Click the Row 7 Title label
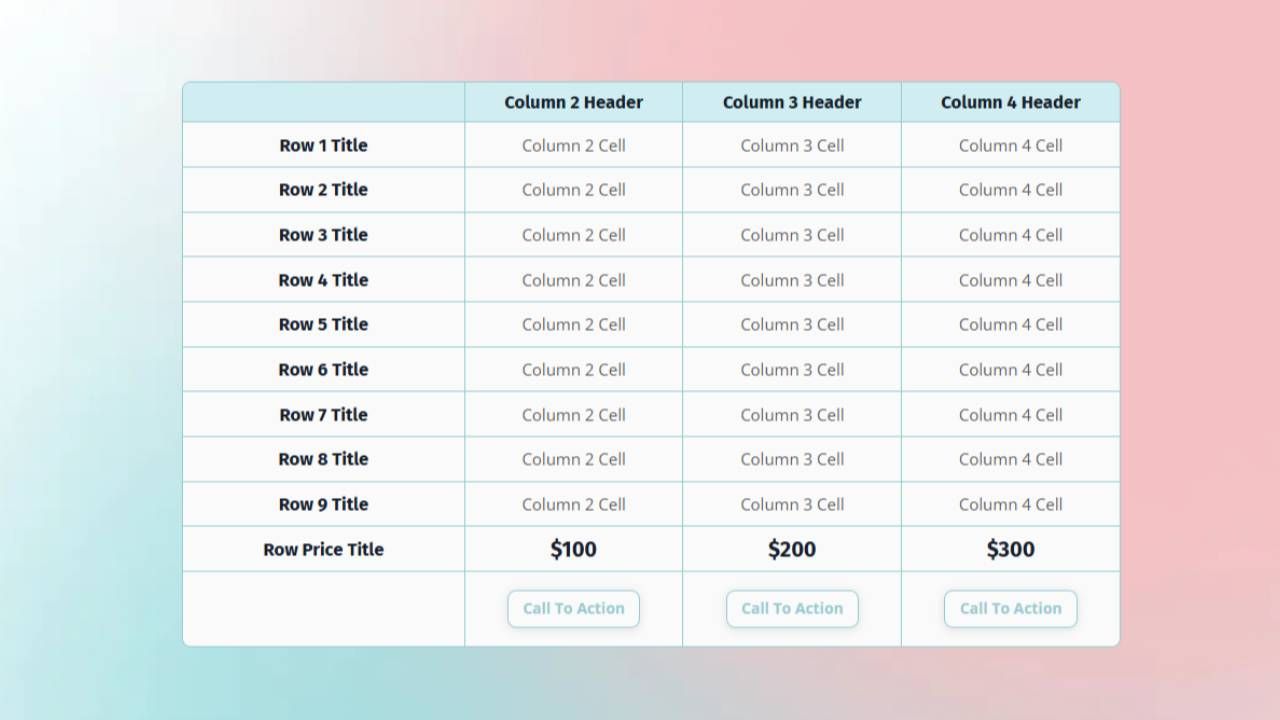1280x720 pixels. point(323,414)
